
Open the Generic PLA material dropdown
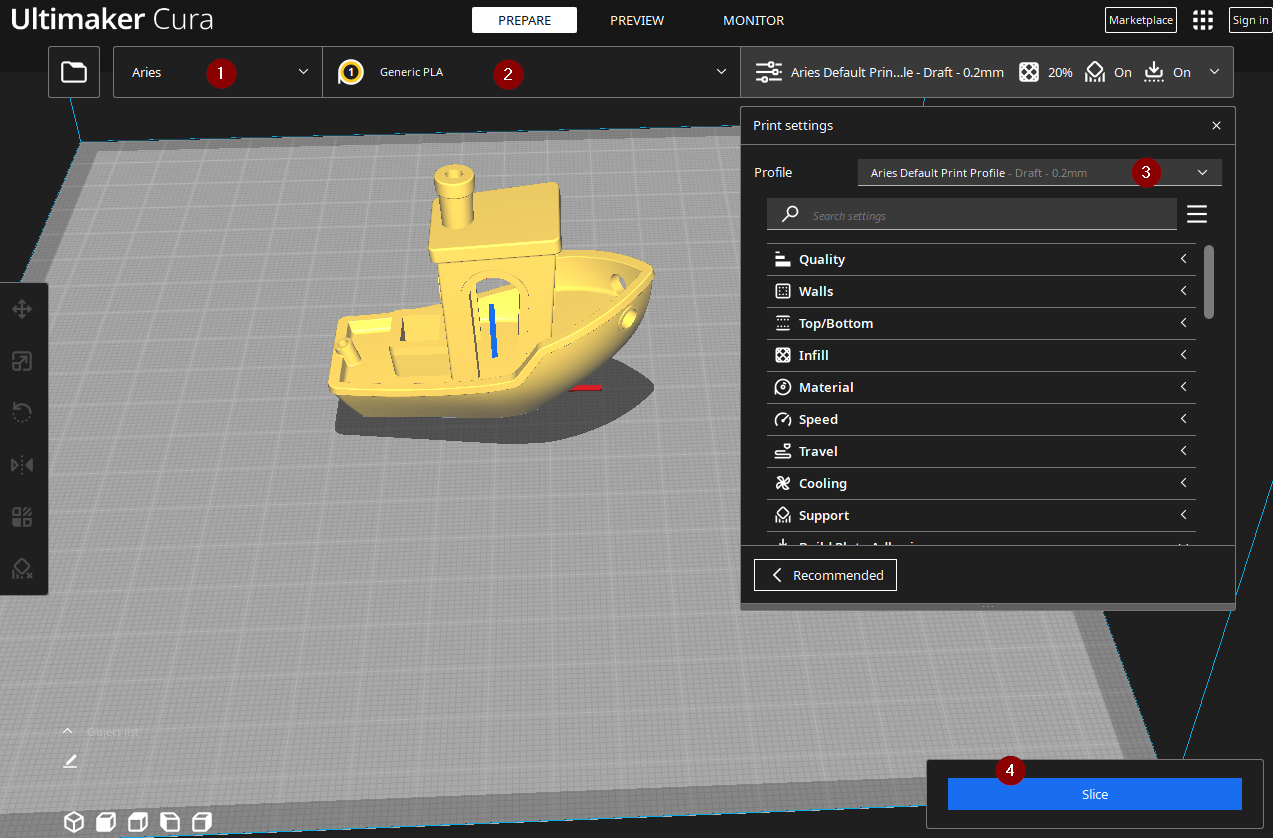click(x=531, y=72)
